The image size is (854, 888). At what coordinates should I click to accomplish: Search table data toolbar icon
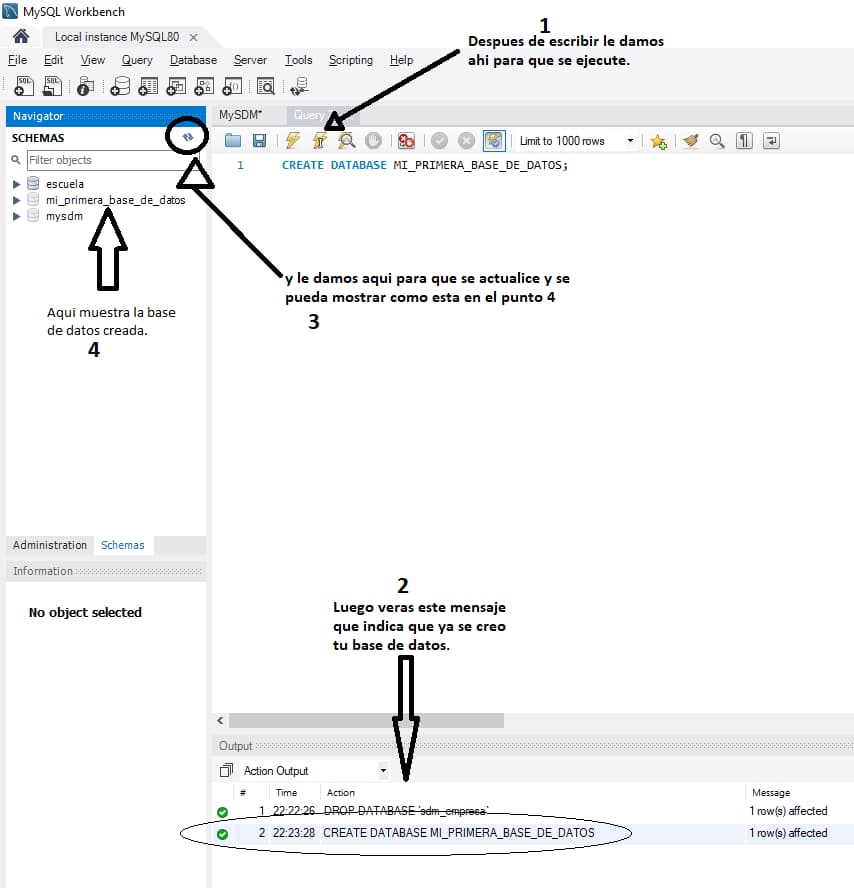(266, 86)
